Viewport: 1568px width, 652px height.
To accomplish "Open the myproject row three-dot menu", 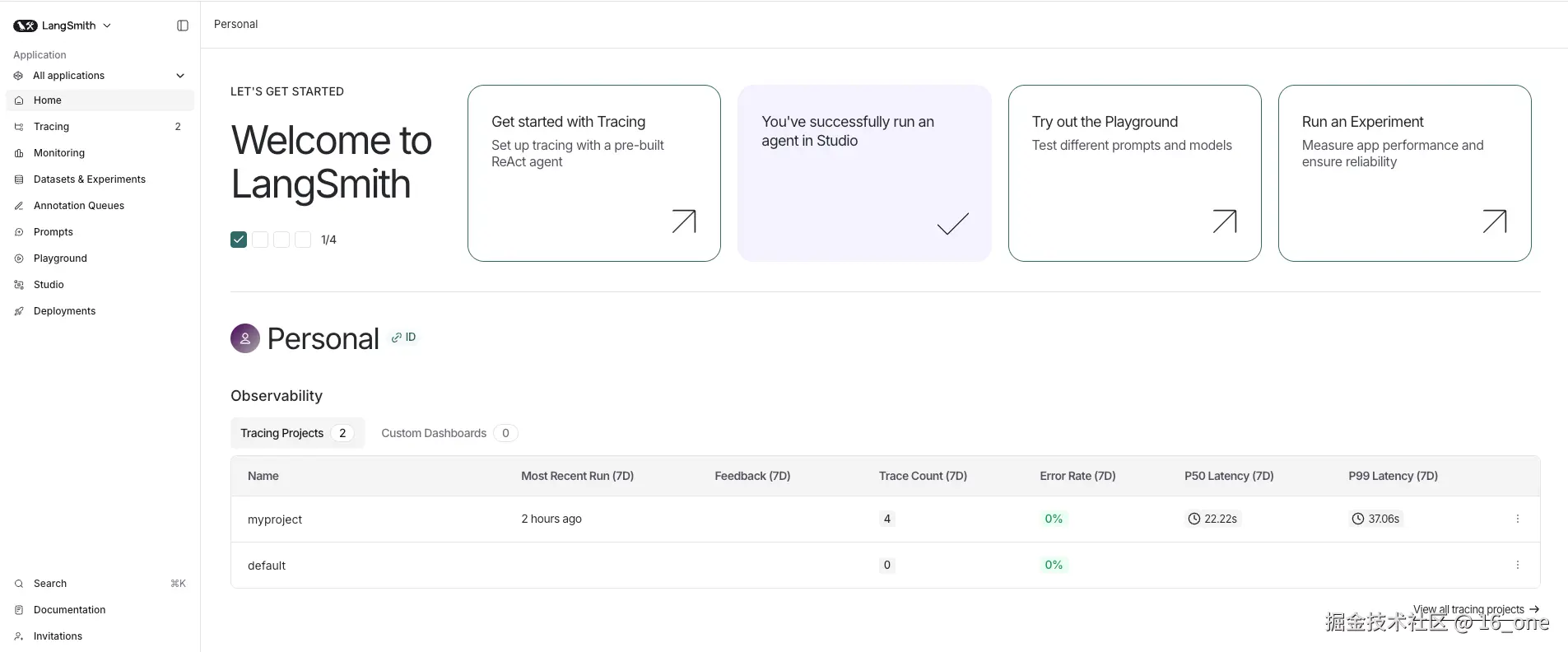I will (1518, 519).
